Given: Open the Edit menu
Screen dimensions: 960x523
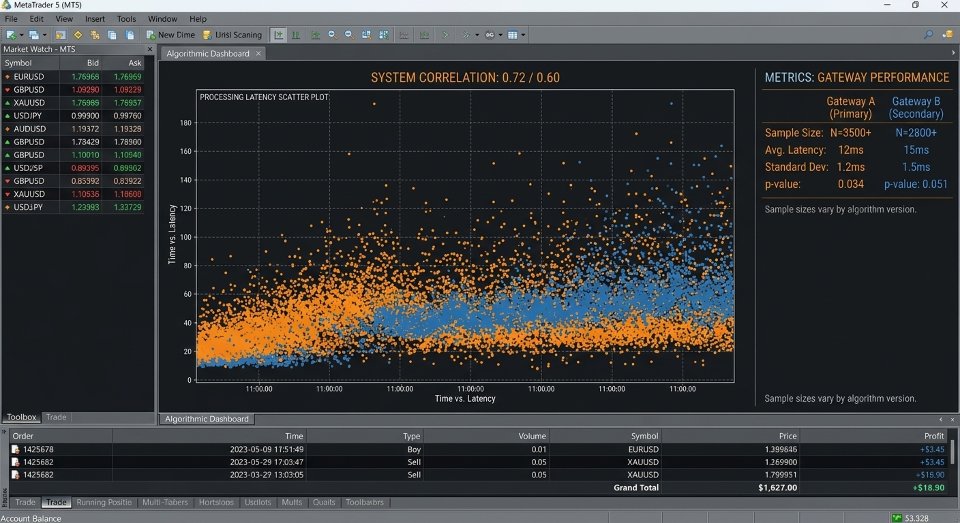Looking at the screenshot, I should pyautogui.click(x=36, y=19).
